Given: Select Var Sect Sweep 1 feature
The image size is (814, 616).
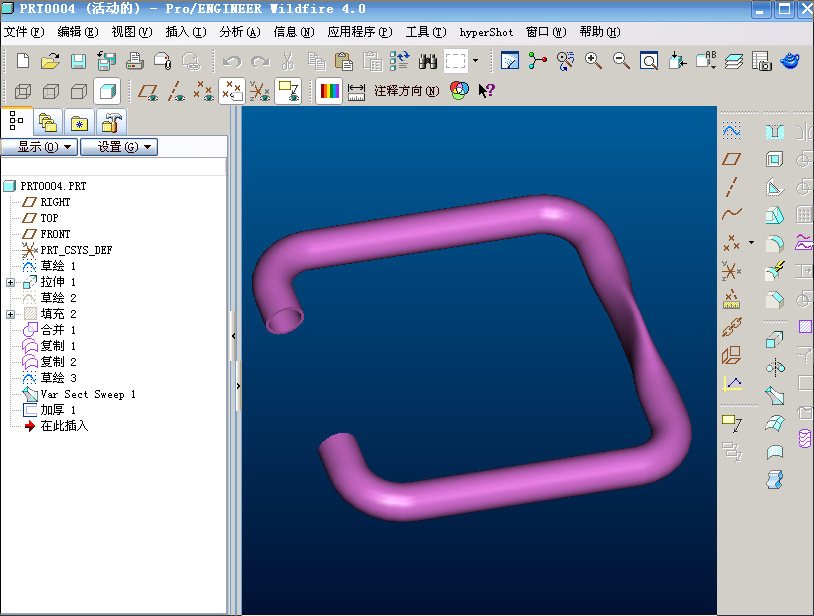Looking at the screenshot, I should 88,394.
